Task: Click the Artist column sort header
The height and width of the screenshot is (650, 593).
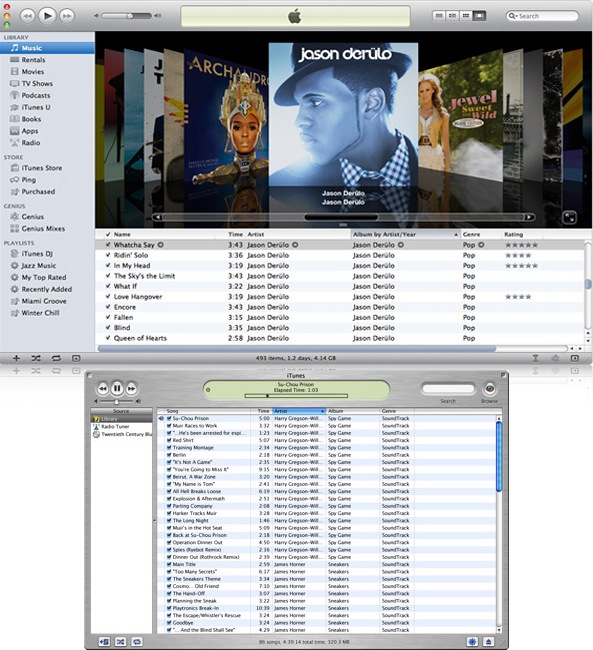Action: pos(299,411)
